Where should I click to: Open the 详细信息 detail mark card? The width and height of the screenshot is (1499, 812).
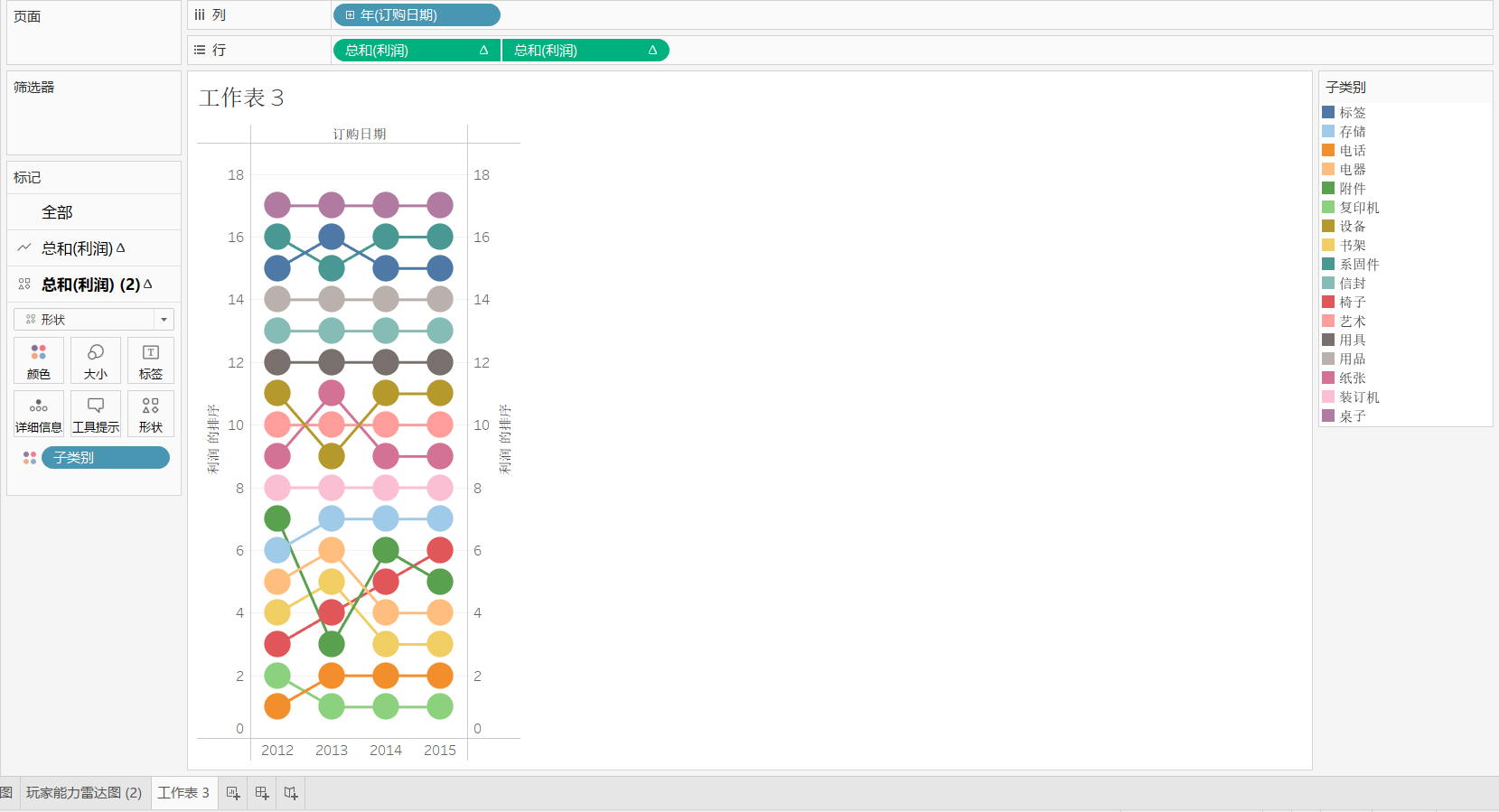[x=39, y=414]
